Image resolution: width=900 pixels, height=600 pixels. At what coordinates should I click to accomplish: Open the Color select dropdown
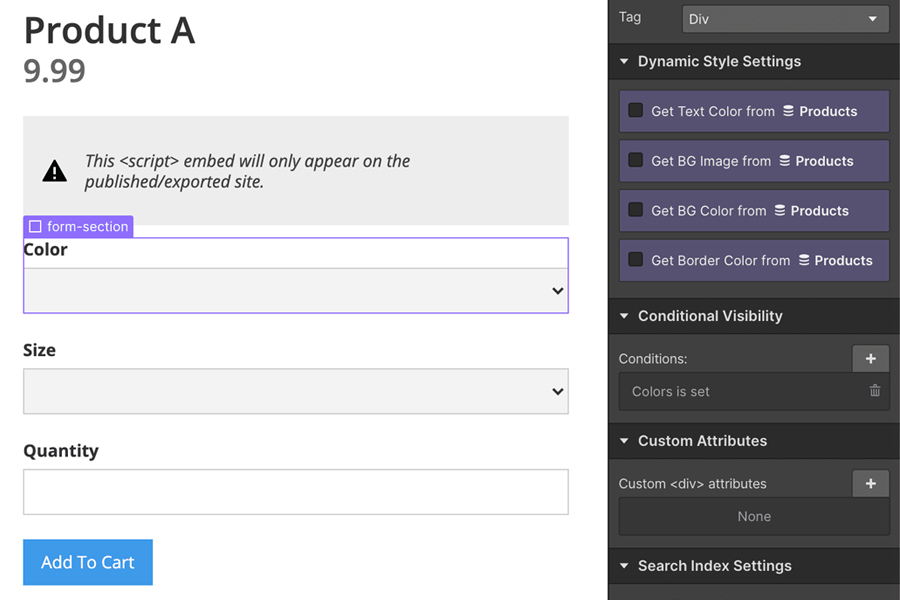296,291
